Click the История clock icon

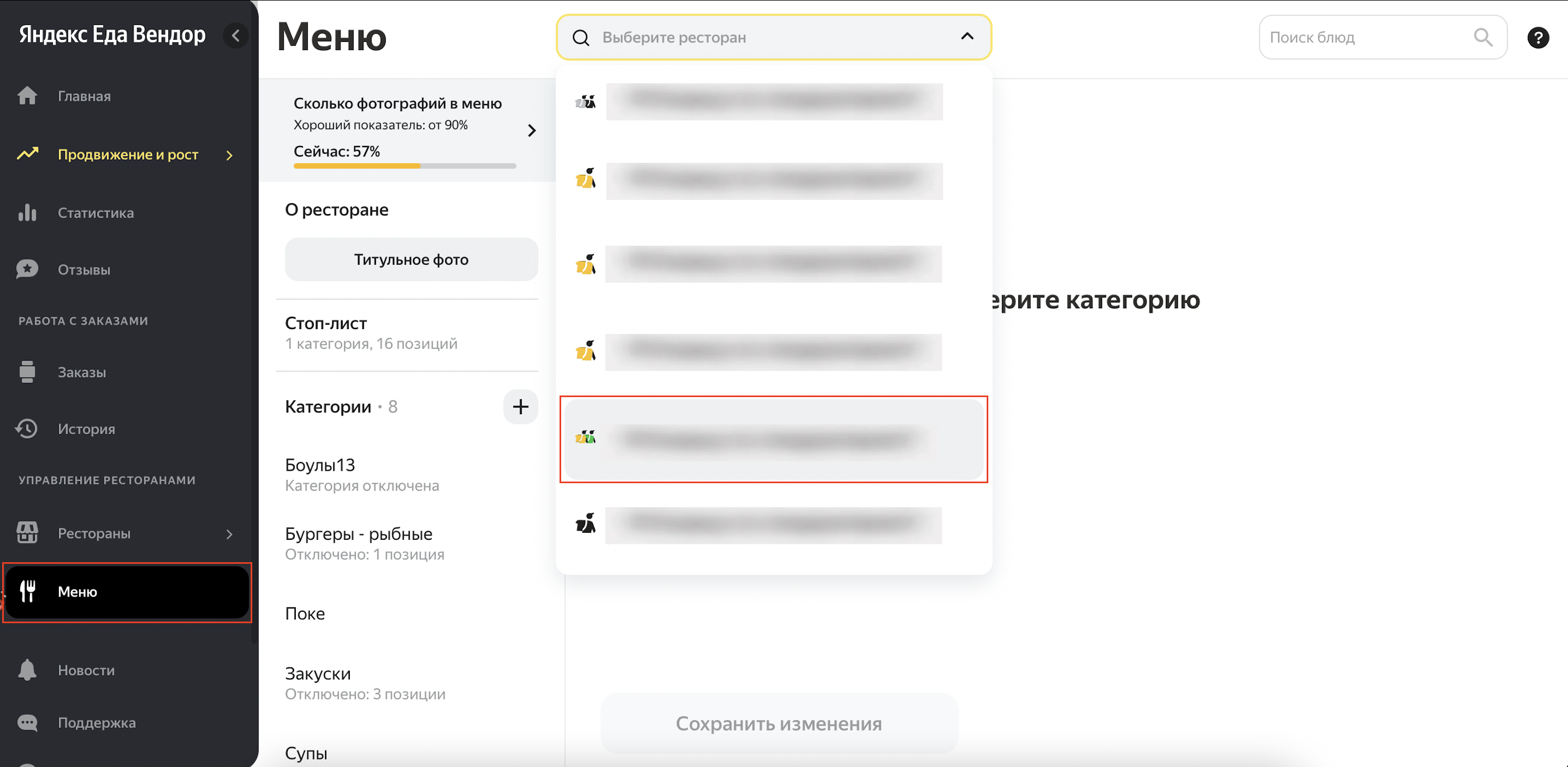coord(27,429)
